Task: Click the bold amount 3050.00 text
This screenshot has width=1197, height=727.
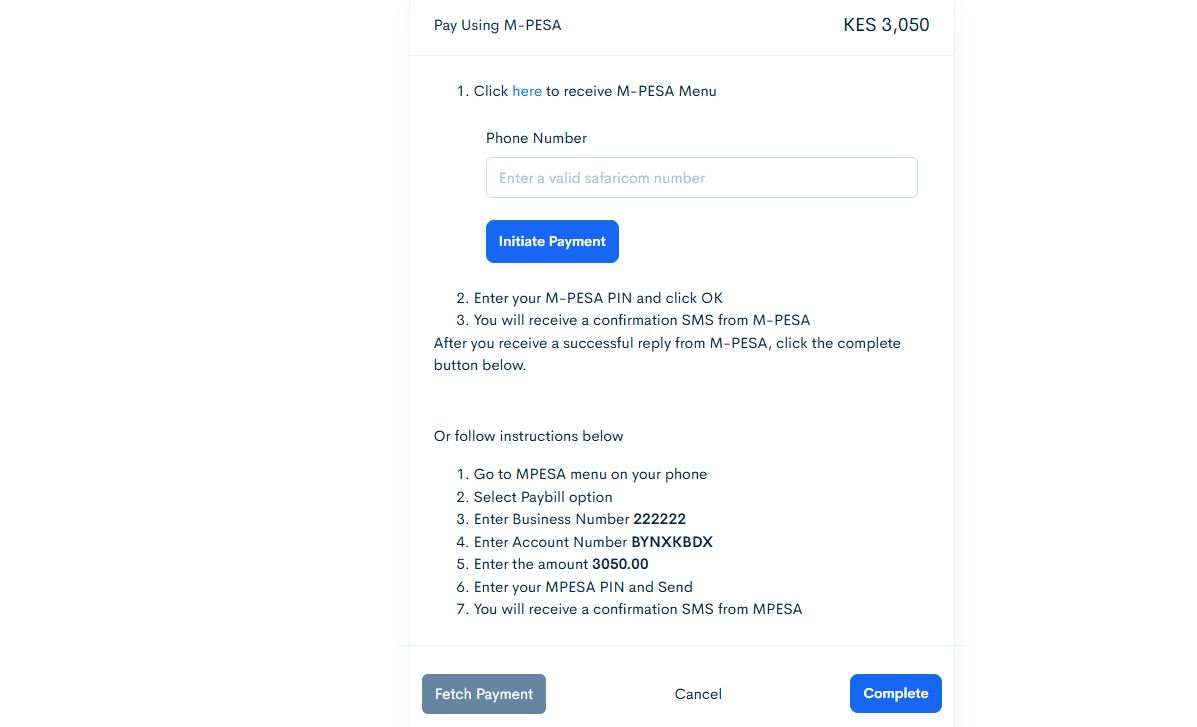Action: 620,564
